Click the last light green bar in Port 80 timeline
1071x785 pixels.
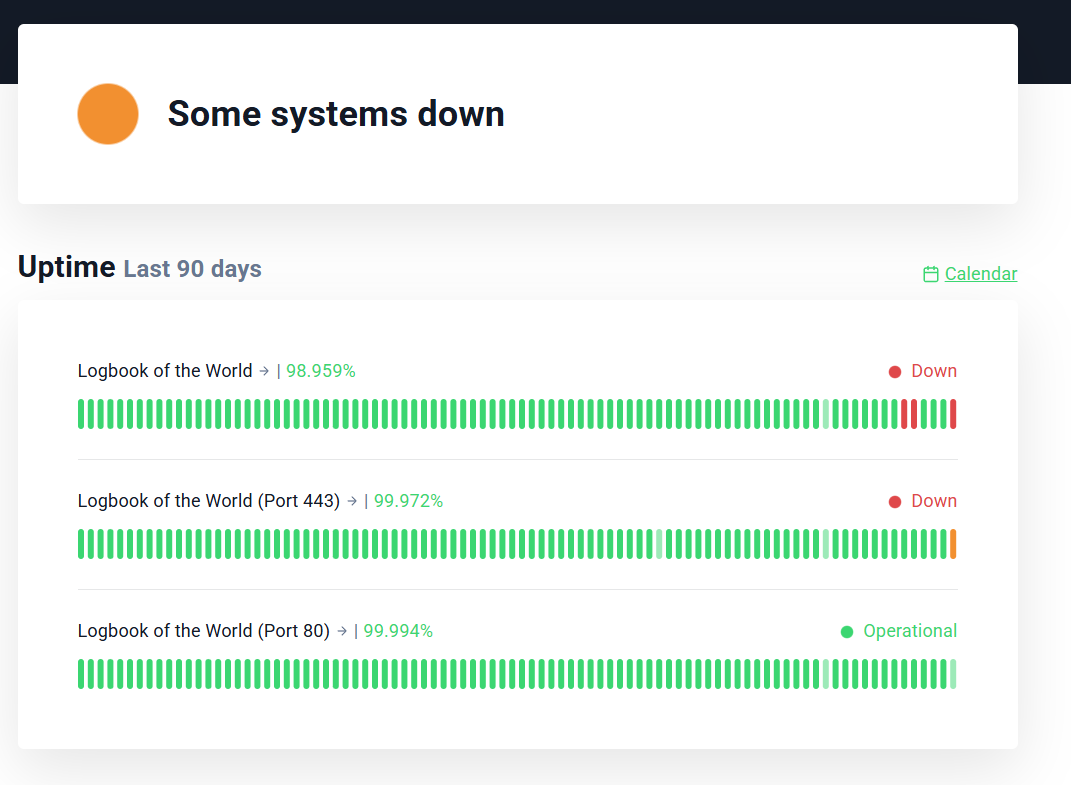click(x=953, y=674)
